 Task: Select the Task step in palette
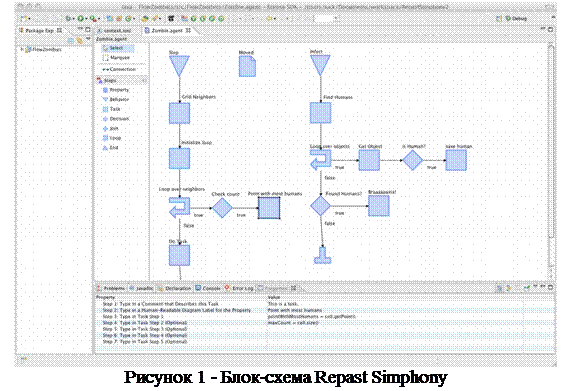tap(112, 109)
